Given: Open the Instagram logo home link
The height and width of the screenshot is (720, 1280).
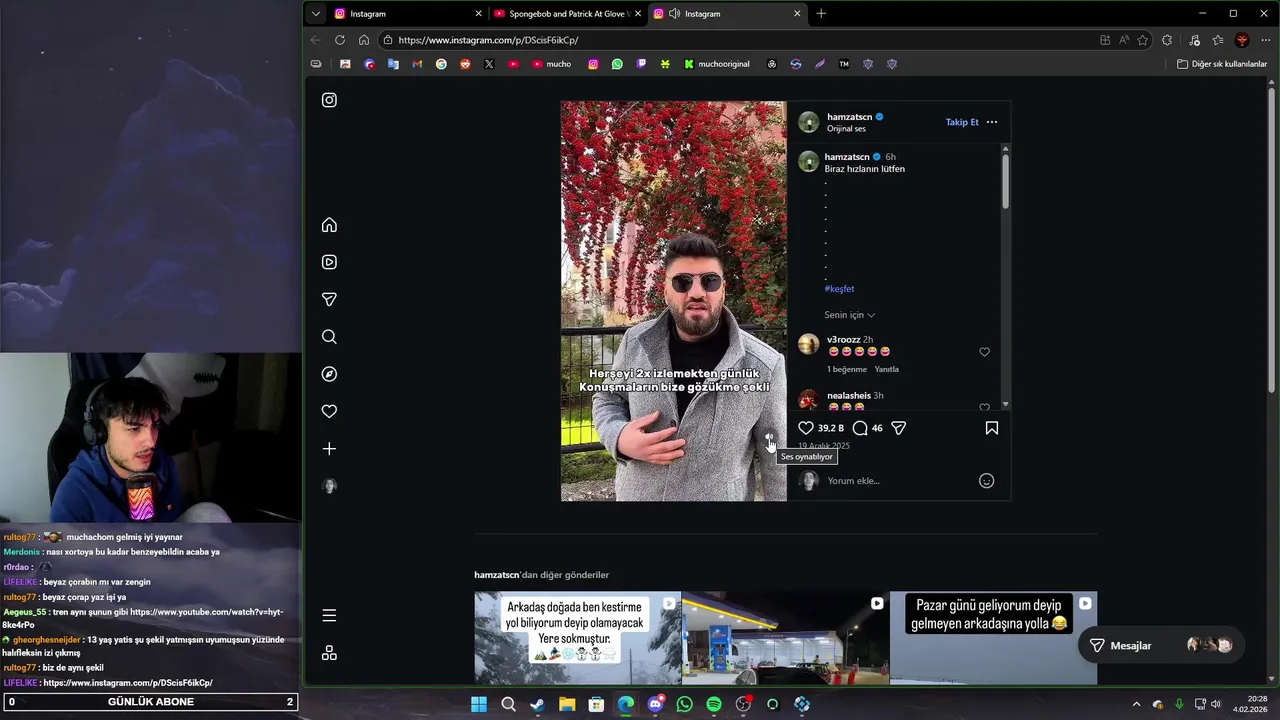Looking at the screenshot, I should click(329, 100).
